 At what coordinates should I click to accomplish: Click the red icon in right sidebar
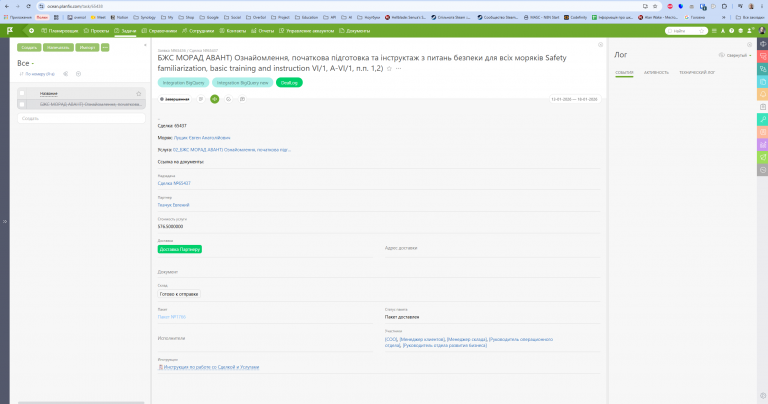[x=763, y=56]
